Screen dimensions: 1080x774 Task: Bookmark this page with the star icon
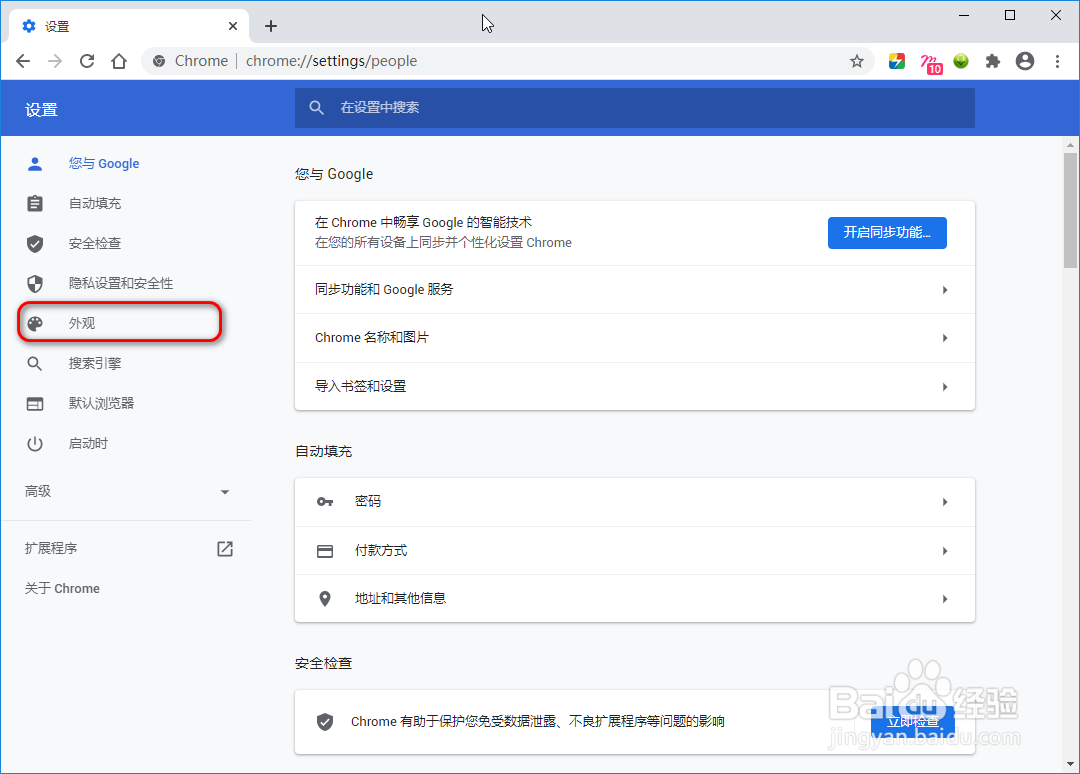(857, 61)
